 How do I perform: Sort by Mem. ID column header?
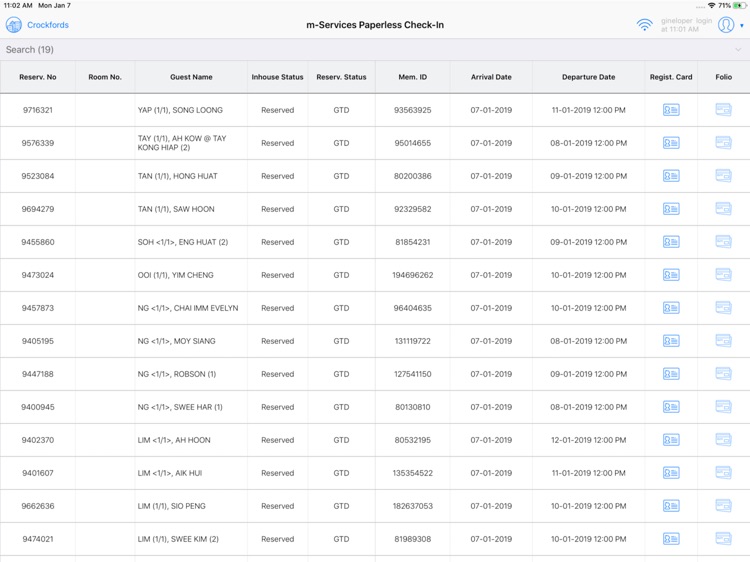point(413,77)
